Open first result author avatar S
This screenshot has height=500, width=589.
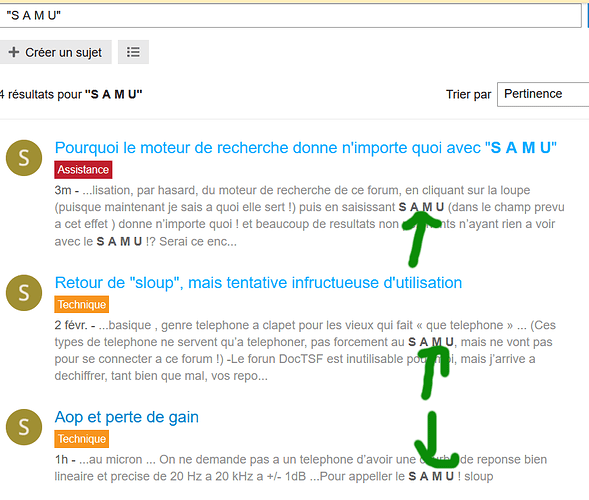pyautogui.click(x=24, y=158)
